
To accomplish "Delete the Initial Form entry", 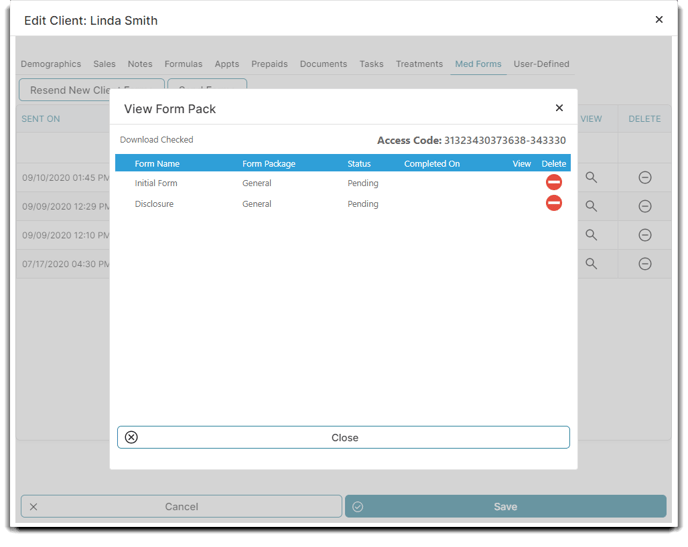I will pos(553,183).
